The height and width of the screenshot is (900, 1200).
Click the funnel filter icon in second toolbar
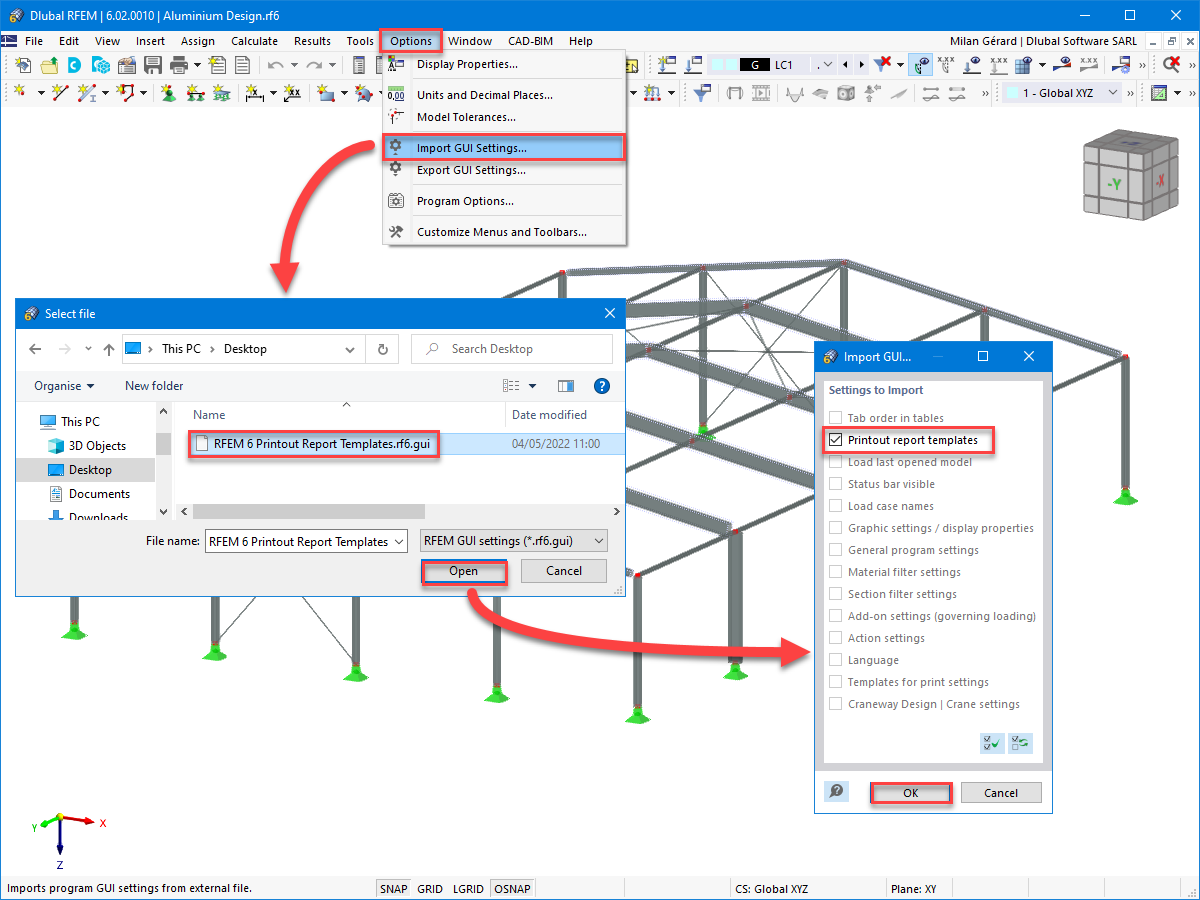(x=703, y=93)
